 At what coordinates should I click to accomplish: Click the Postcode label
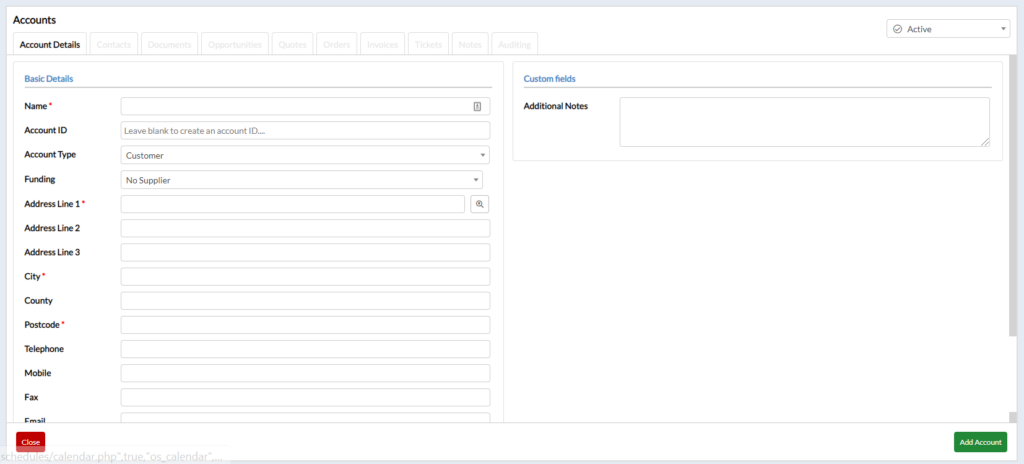tap(42, 324)
